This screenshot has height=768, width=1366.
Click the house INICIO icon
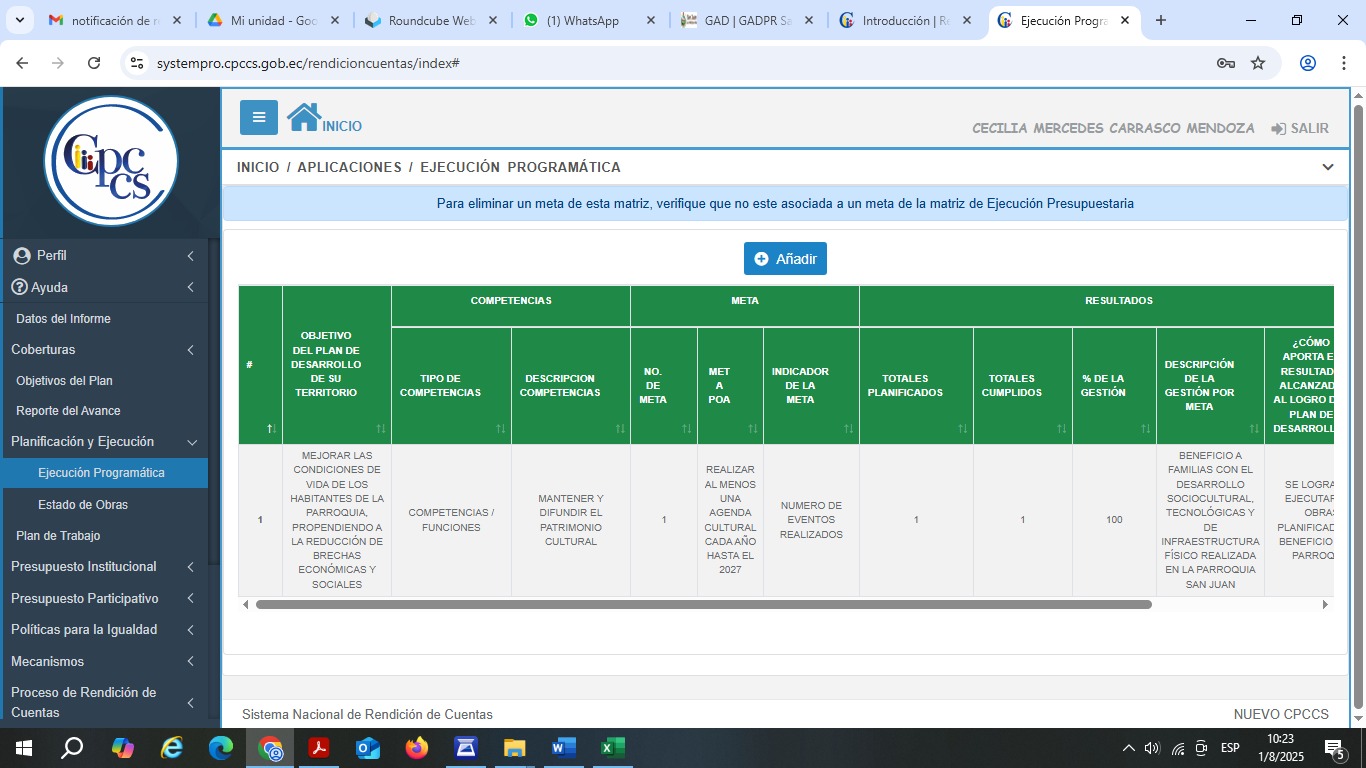point(304,118)
